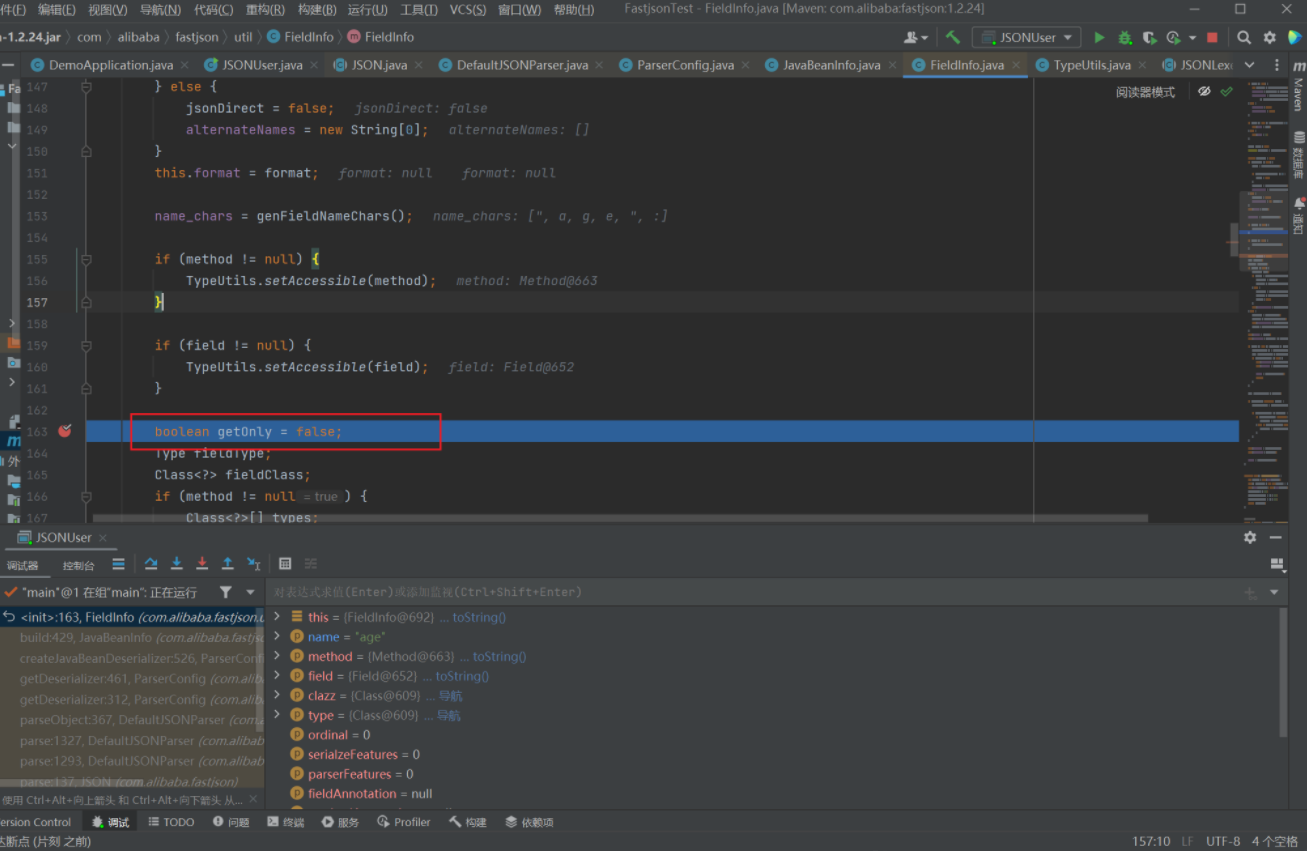This screenshot has width=1307, height=851.
Task: Toggle reader mode eye icon
Action: (1204, 91)
